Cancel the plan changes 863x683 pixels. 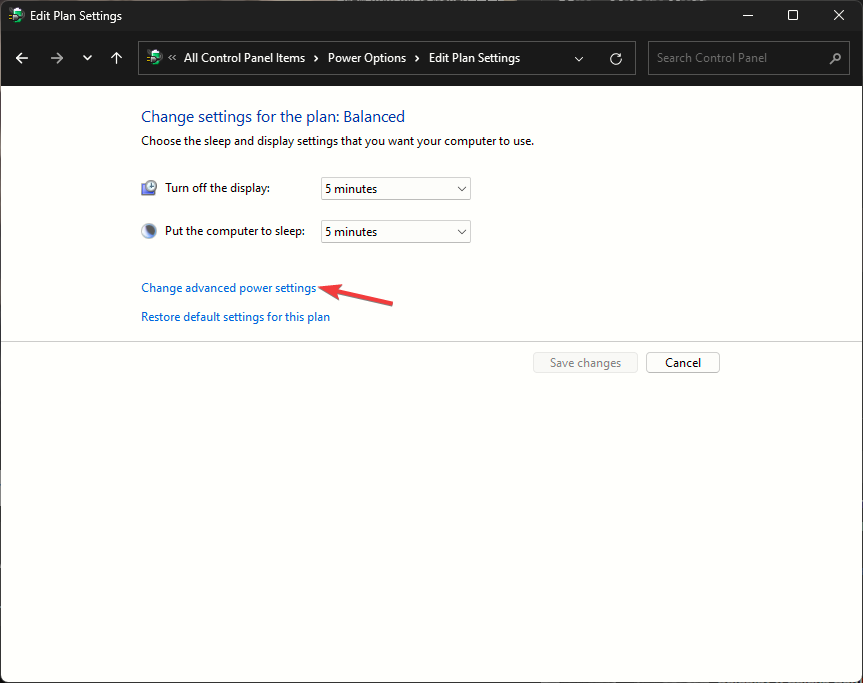[682, 363]
